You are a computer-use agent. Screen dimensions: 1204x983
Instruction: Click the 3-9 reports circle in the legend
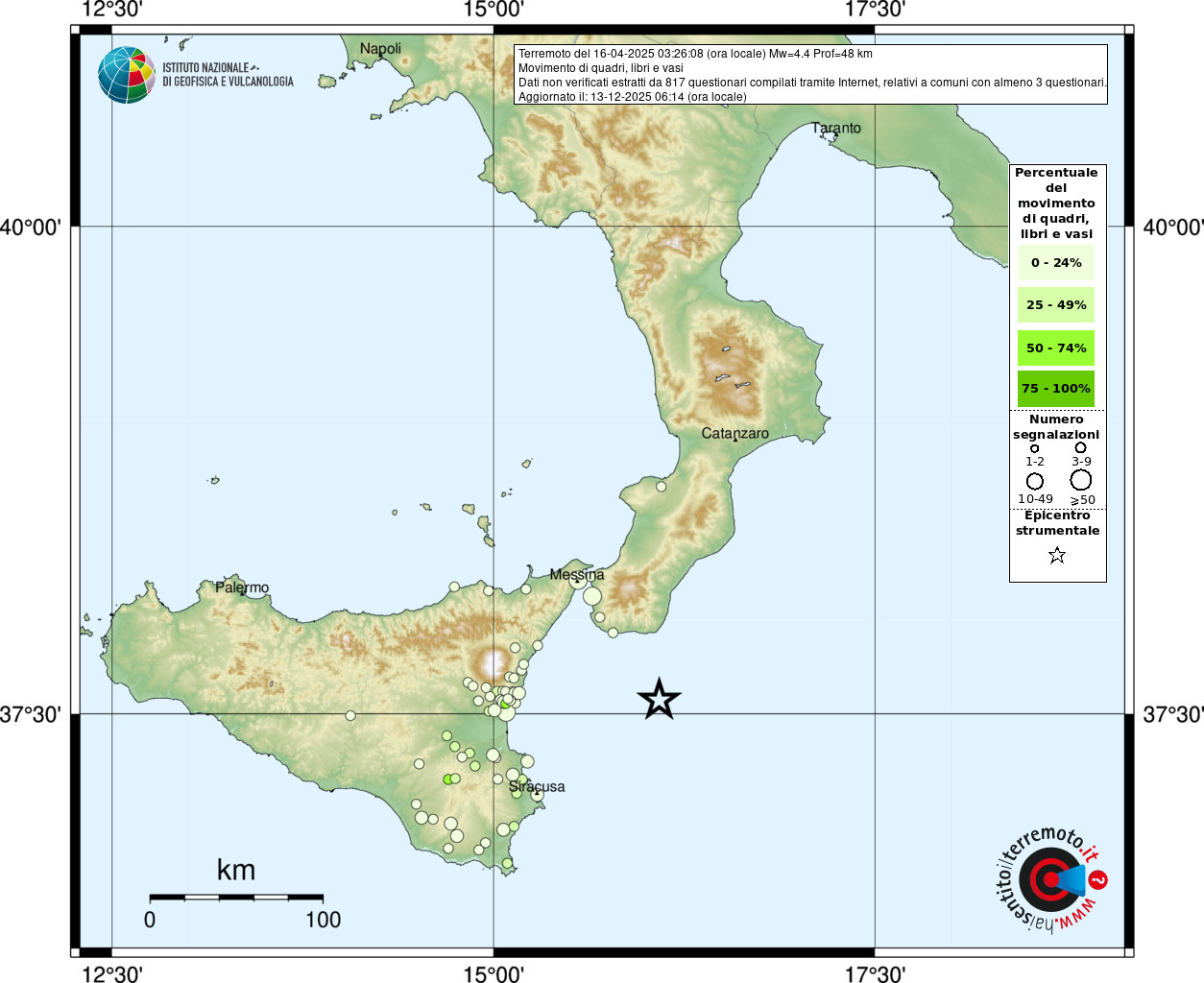[x=1081, y=447]
